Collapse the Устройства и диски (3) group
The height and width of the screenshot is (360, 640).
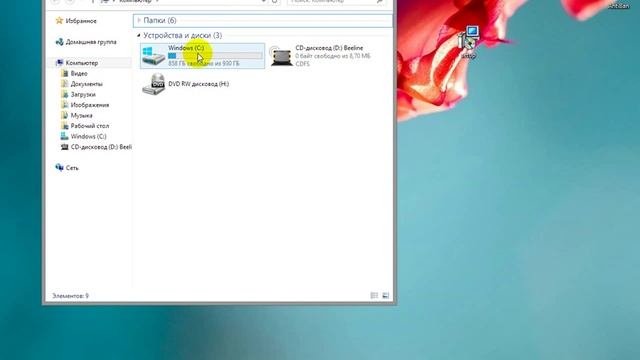pos(139,36)
